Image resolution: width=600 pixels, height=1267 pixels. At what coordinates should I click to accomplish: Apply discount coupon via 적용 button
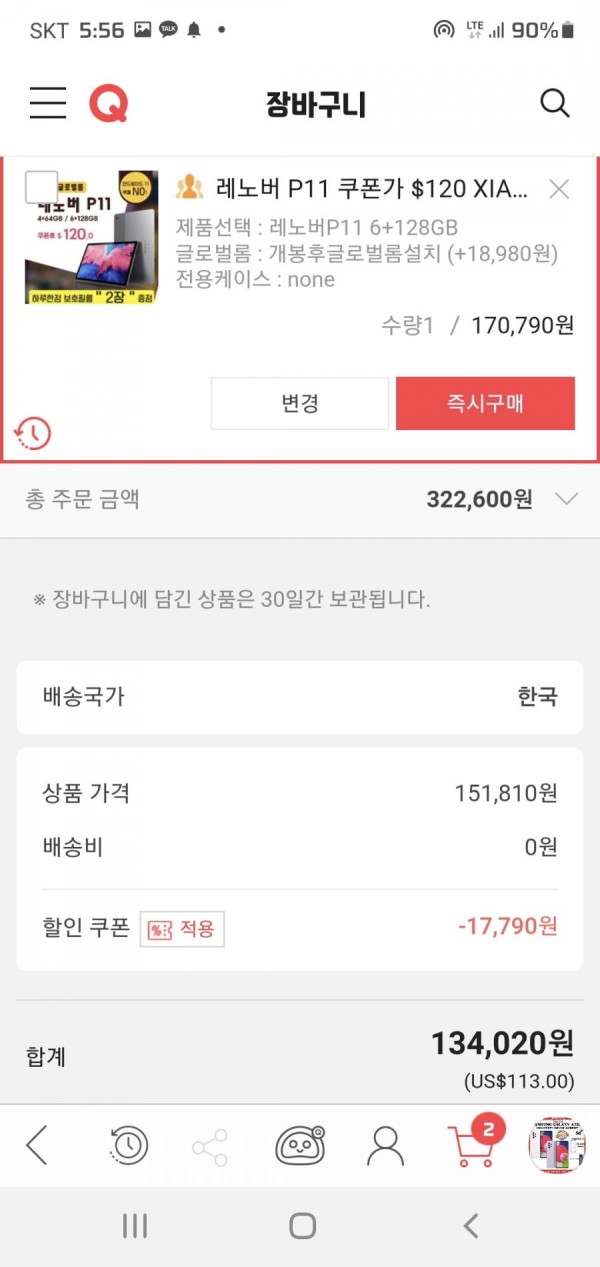click(182, 929)
